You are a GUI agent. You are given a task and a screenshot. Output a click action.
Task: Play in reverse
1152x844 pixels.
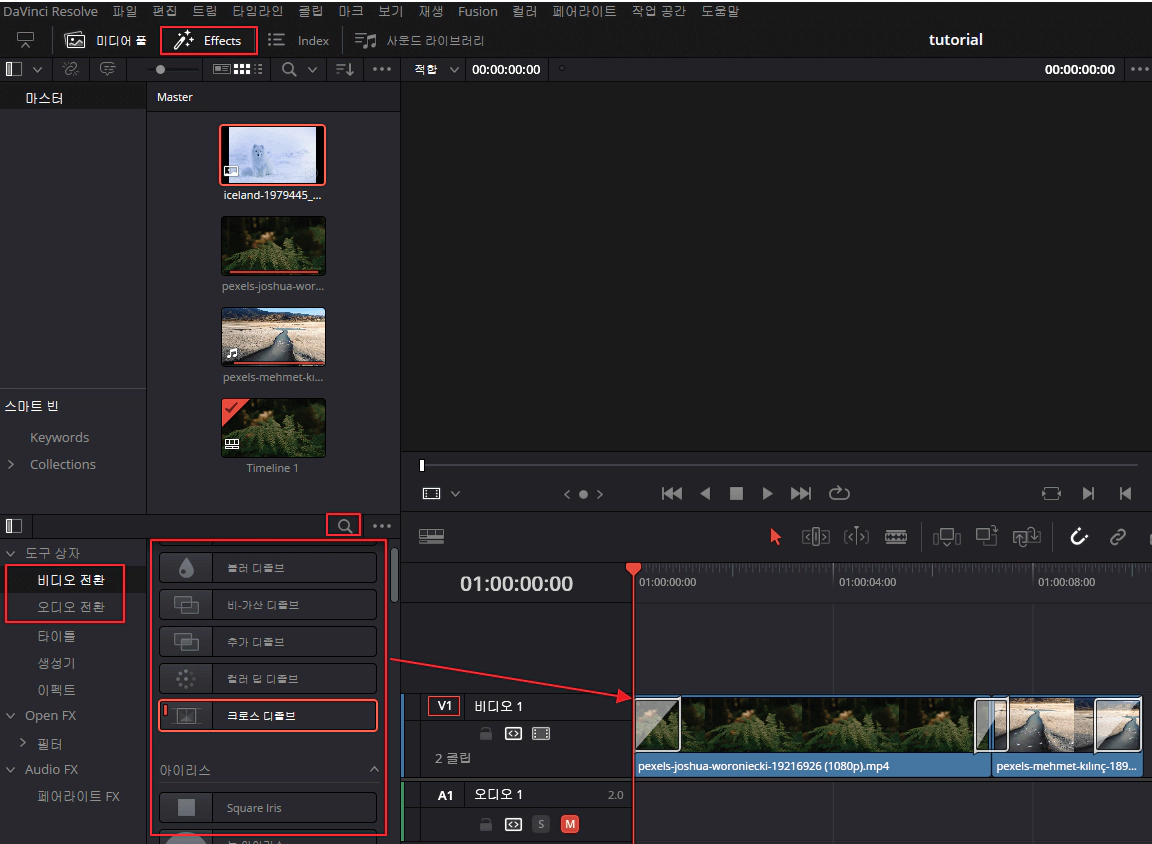705,494
